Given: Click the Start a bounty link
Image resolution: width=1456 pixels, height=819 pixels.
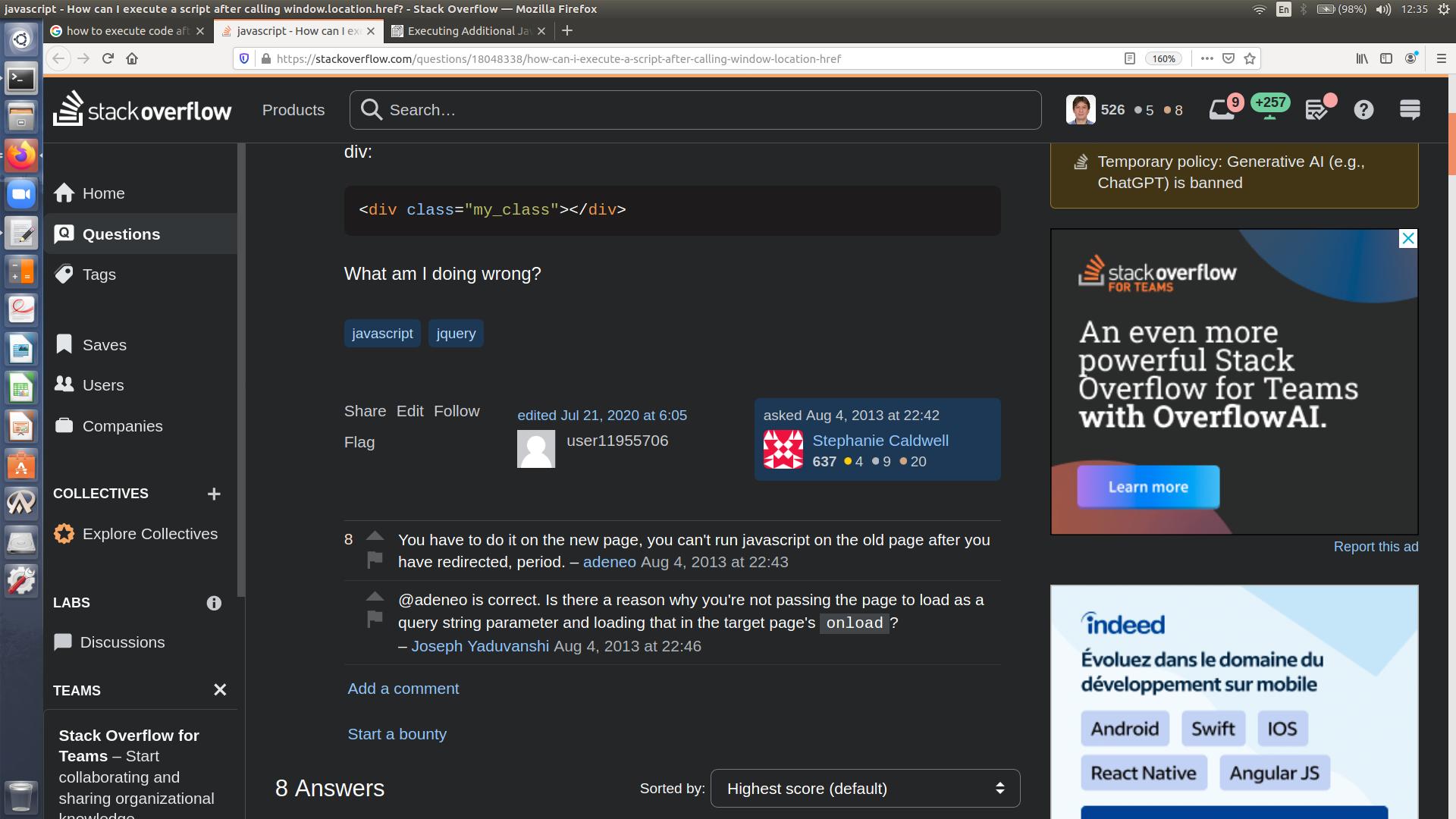Looking at the screenshot, I should click(x=397, y=734).
